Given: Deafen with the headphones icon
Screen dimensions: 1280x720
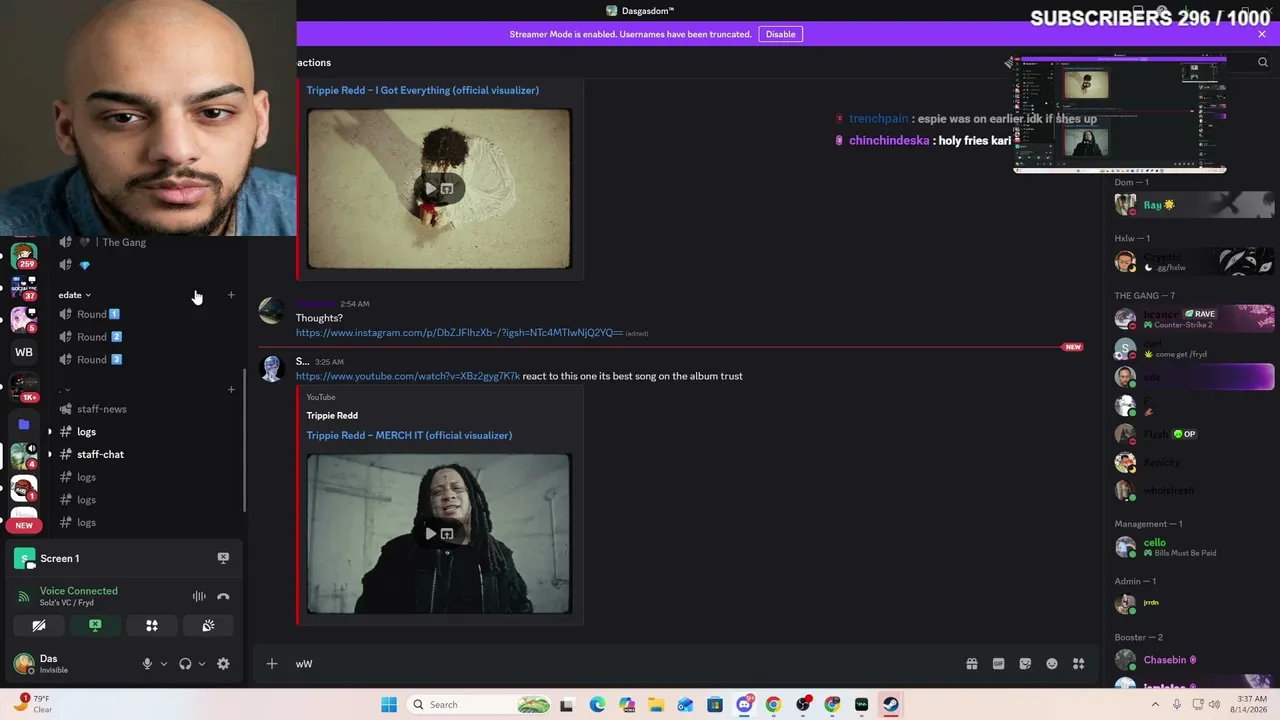Looking at the screenshot, I should (185, 664).
